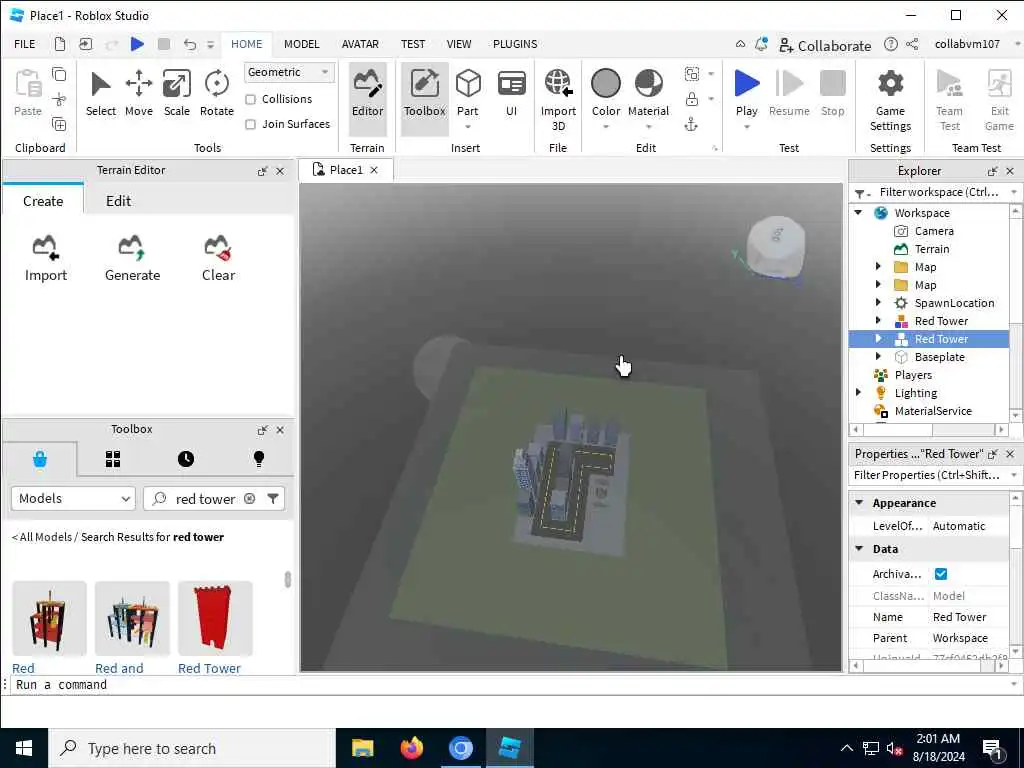The image size is (1024, 768).
Task: Click Import 3D
Action: pos(558,99)
